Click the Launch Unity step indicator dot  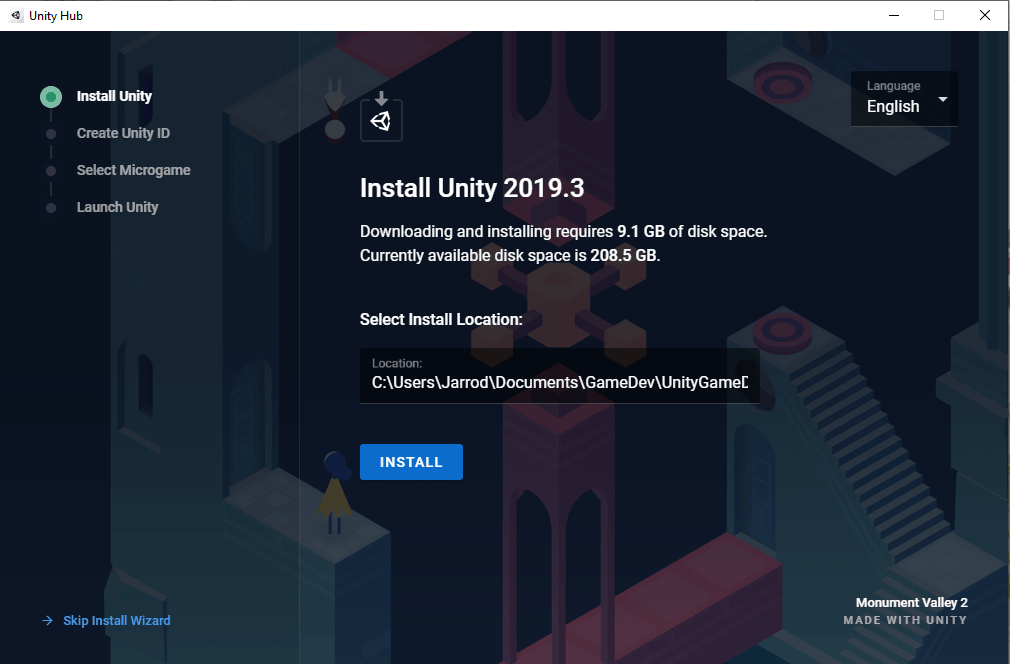tap(50, 207)
